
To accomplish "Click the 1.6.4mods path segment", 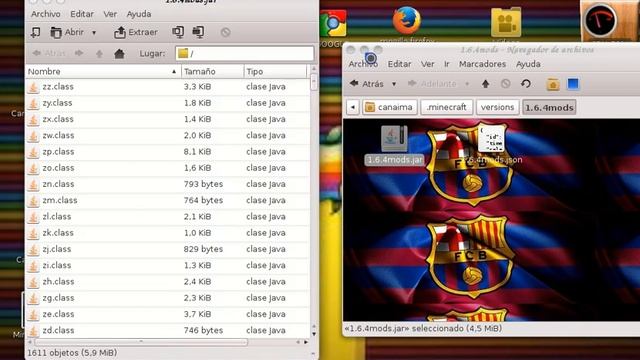I will (x=549, y=107).
